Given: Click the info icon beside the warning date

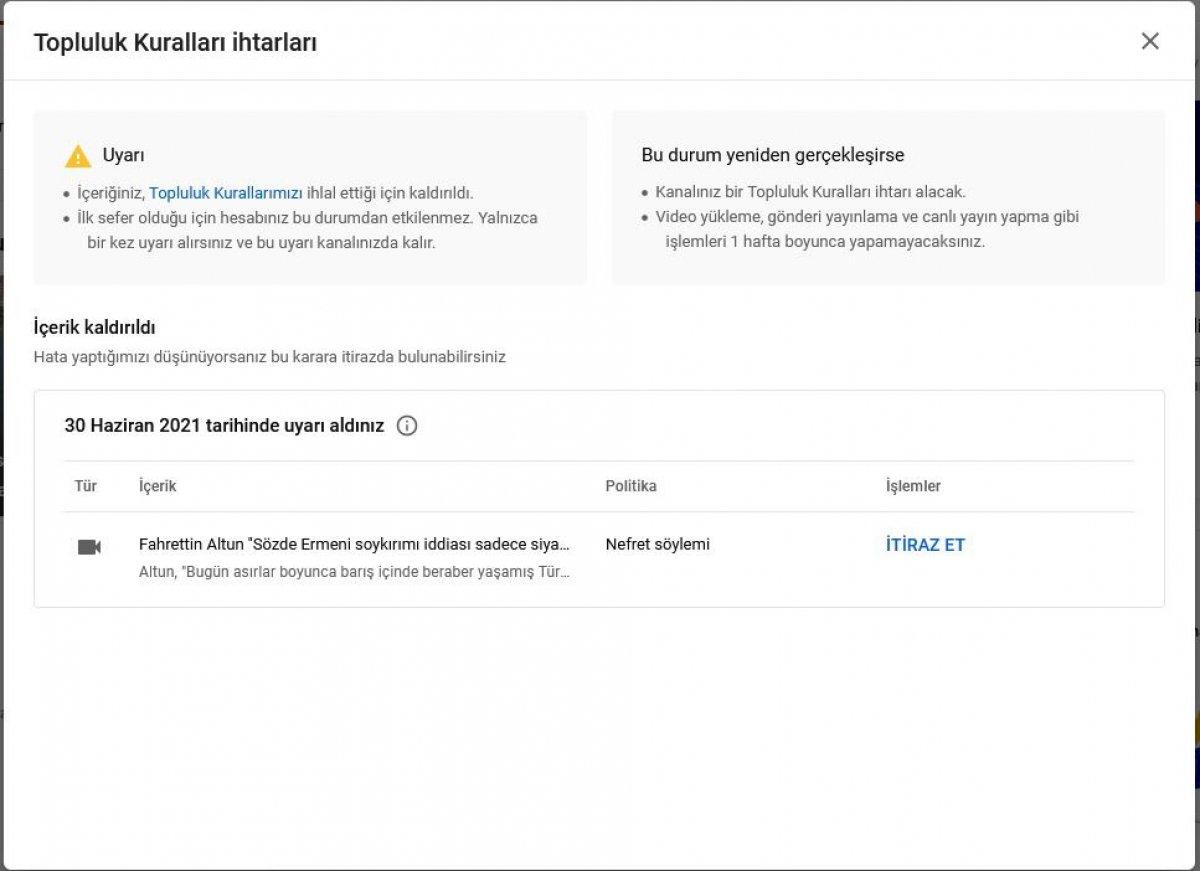Looking at the screenshot, I should tap(407, 426).
